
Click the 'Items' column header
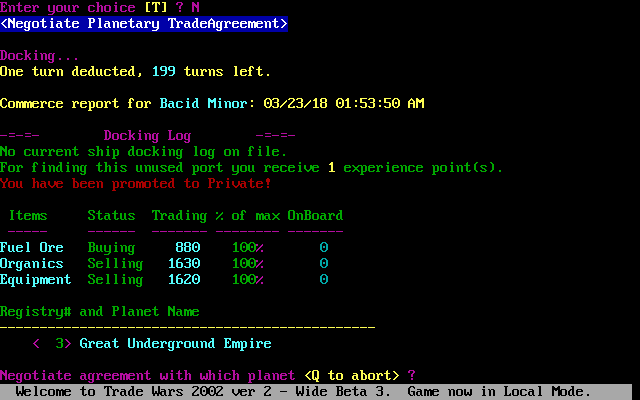click(x=28, y=216)
